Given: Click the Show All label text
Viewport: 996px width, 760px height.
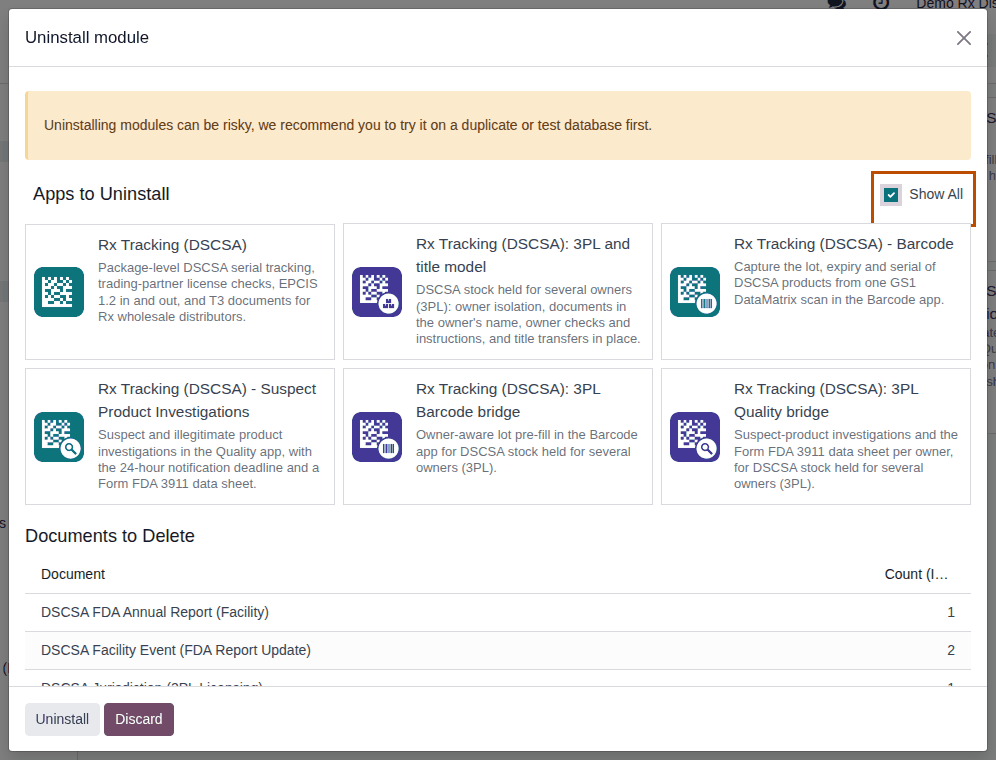Looking at the screenshot, I should [x=936, y=194].
